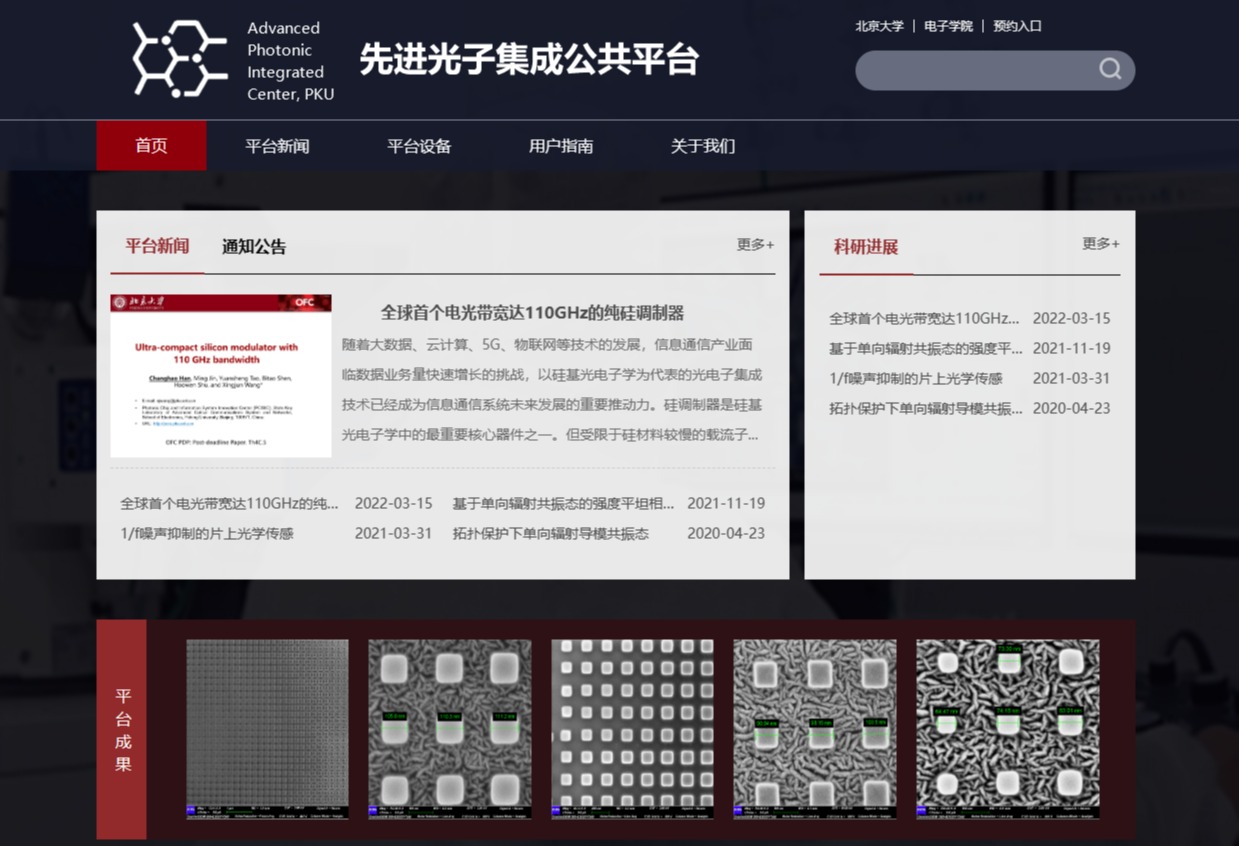Open 用户指南 menu item
1239x846 pixels.
click(561, 146)
